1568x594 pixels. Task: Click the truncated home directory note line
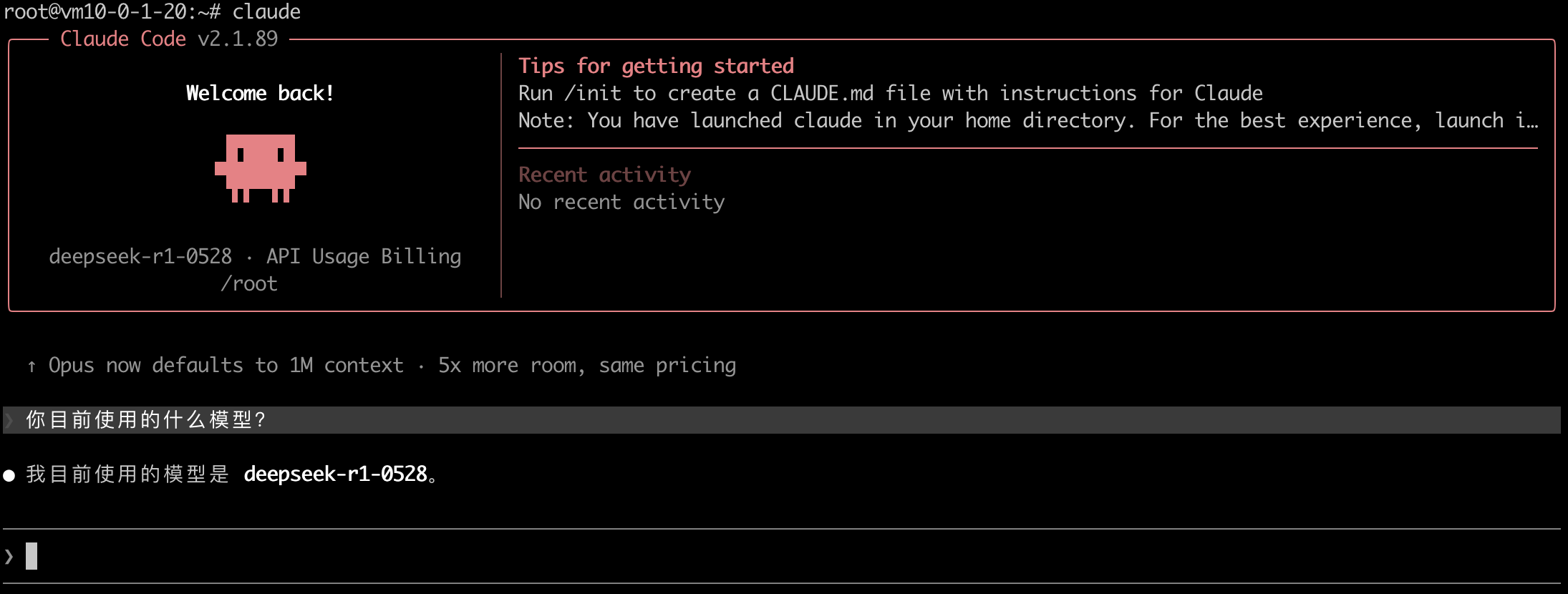[x=1027, y=120]
